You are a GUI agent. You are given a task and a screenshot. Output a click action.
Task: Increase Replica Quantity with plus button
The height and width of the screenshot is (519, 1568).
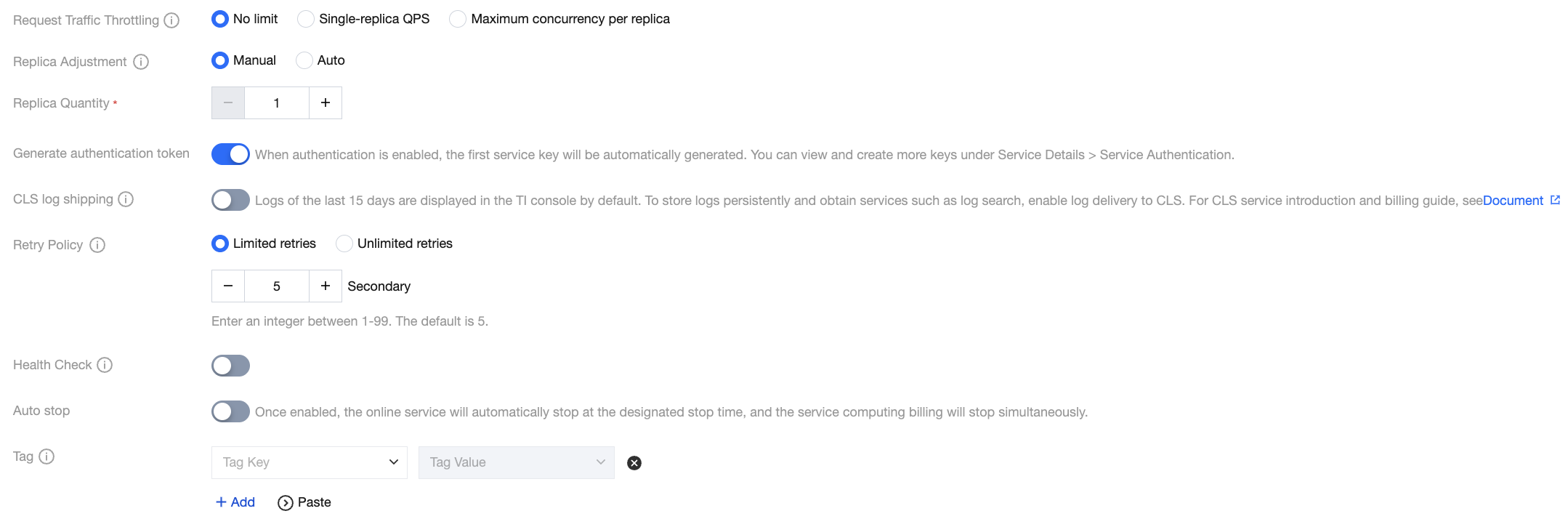click(x=326, y=103)
